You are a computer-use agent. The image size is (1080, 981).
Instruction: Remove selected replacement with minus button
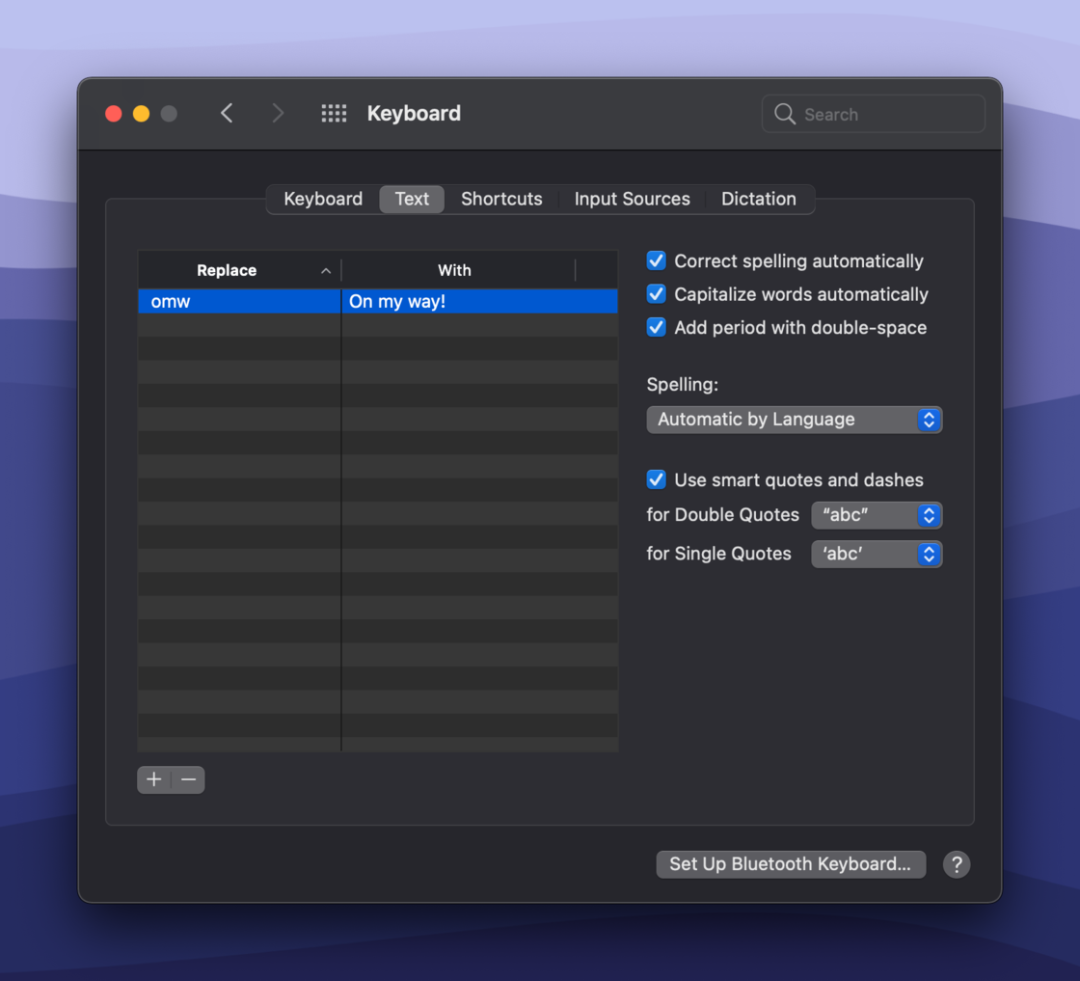(x=188, y=780)
